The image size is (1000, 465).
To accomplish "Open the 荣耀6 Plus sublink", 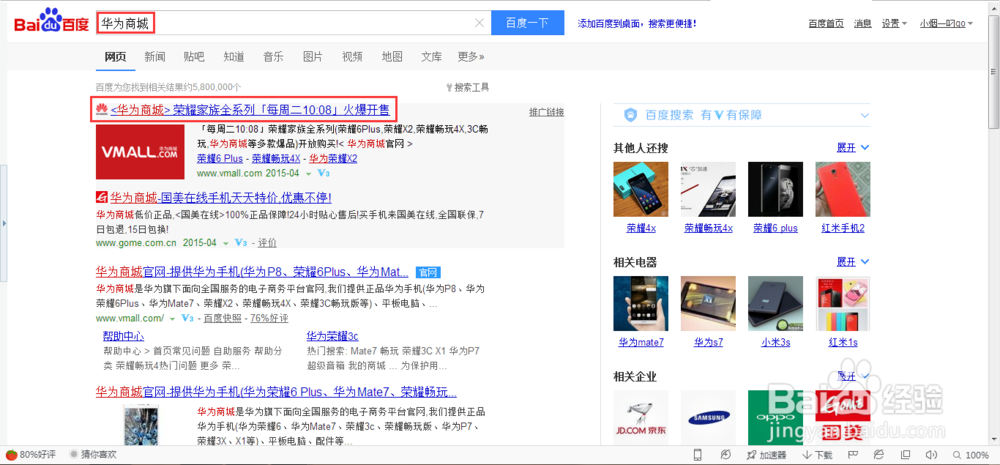I will click(x=220, y=158).
